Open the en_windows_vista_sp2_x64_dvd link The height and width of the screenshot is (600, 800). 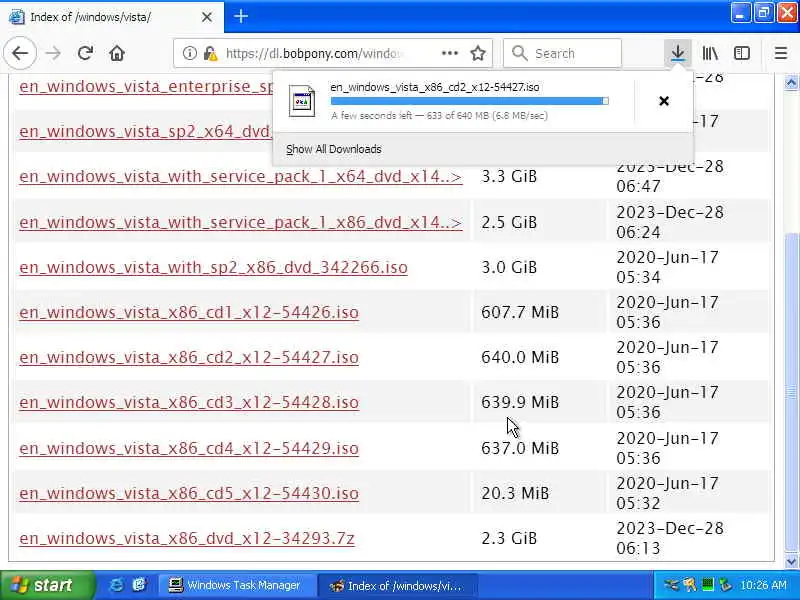[x=146, y=132]
